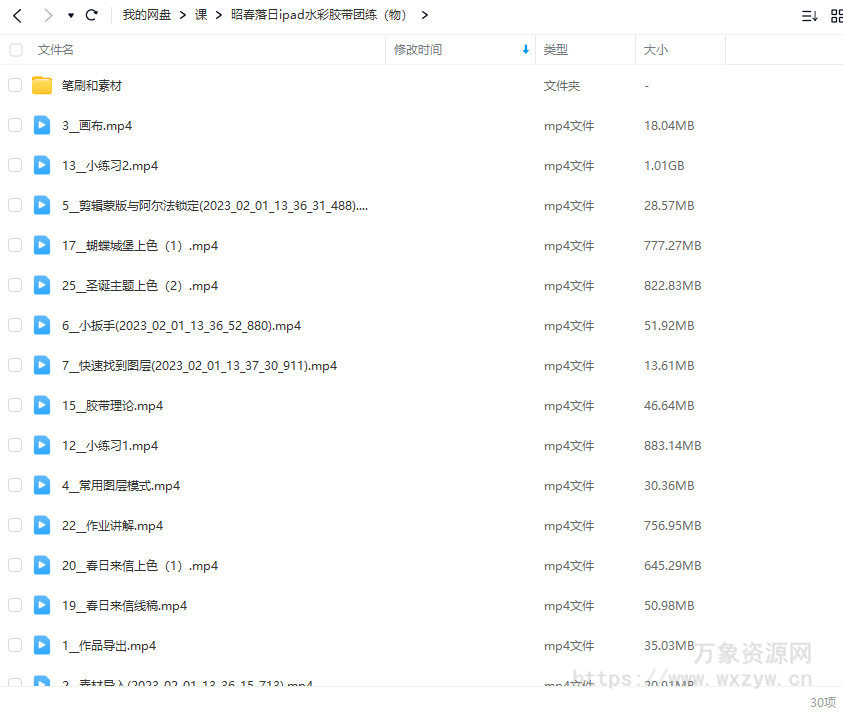Check the select-all checkbox in the header

[x=15, y=48]
